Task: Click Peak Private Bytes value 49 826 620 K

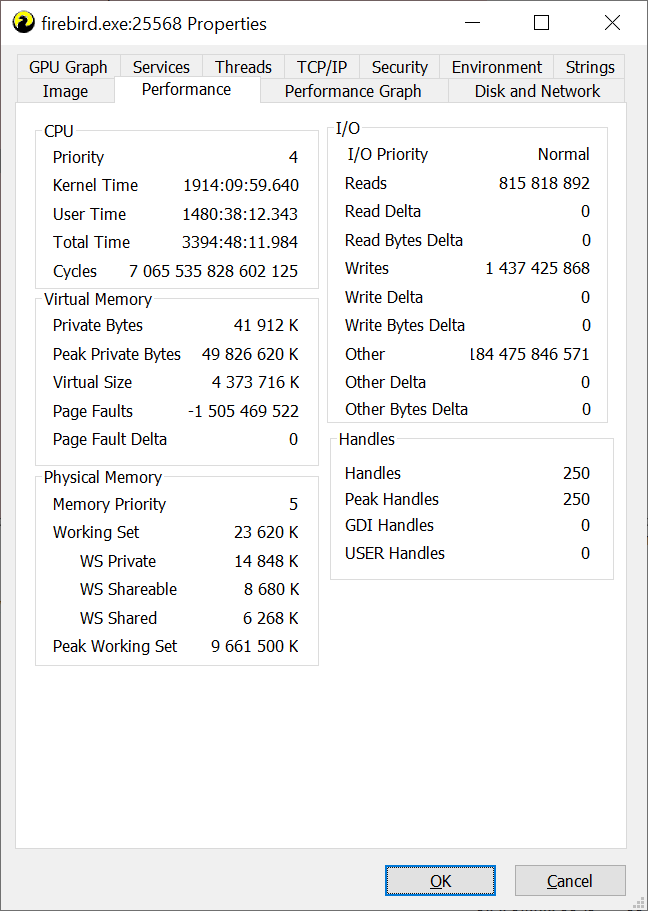Action: pos(250,354)
